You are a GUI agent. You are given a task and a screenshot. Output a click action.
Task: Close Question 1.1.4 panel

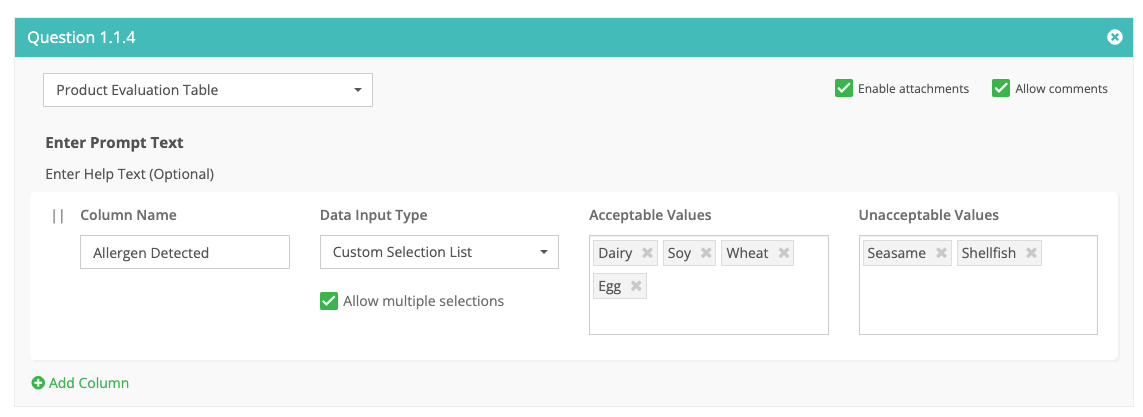[1115, 37]
